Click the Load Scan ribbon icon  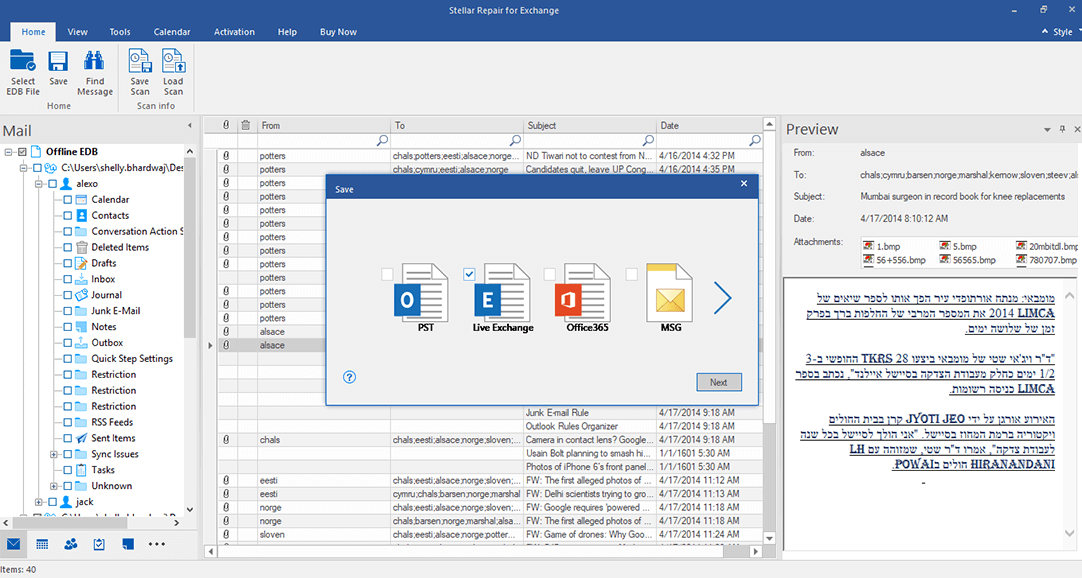[x=173, y=63]
